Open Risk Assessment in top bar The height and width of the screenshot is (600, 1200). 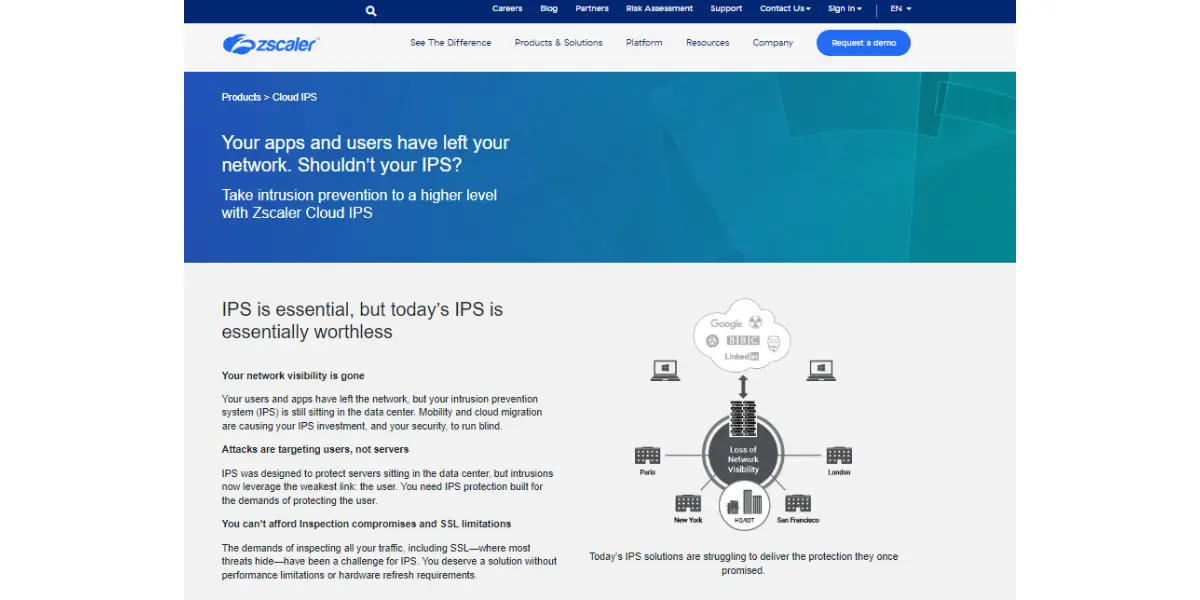pyautogui.click(x=659, y=9)
